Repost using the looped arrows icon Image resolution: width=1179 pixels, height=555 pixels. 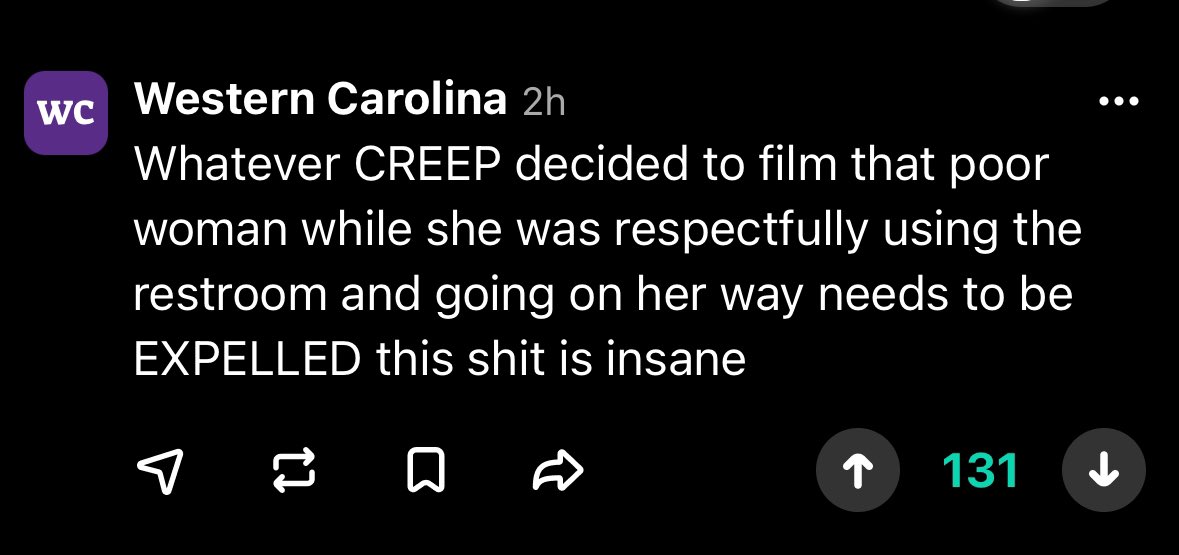click(293, 471)
